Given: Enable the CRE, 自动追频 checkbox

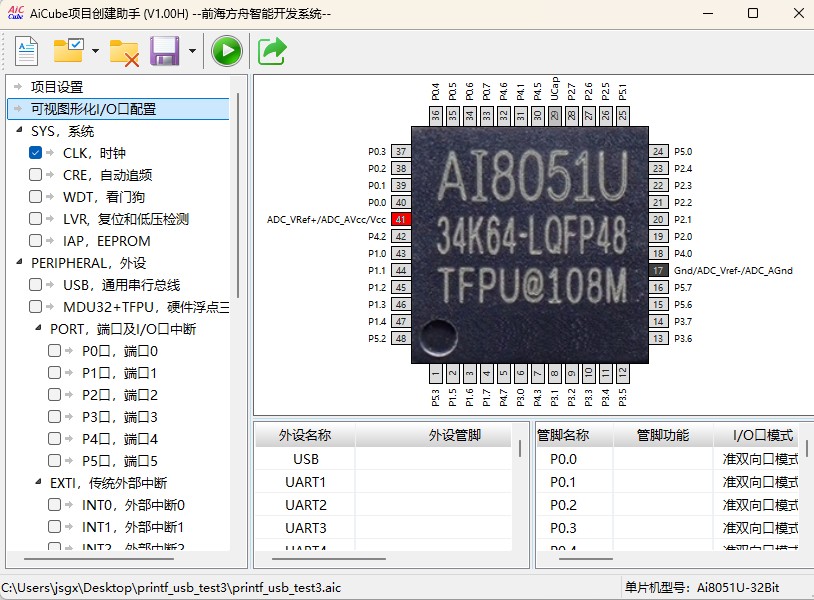Looking at the screenshot, I should [35, 174].
